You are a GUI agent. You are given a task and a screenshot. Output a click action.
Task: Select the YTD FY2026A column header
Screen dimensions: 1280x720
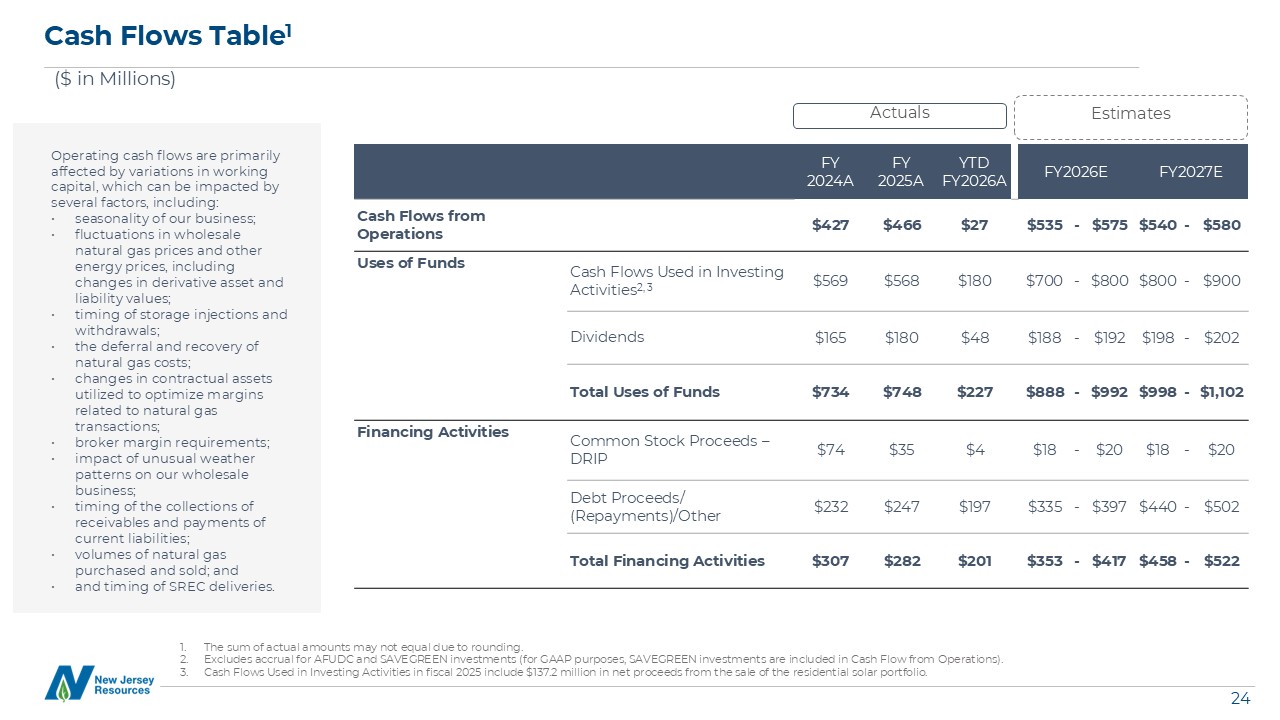[974, 172]
